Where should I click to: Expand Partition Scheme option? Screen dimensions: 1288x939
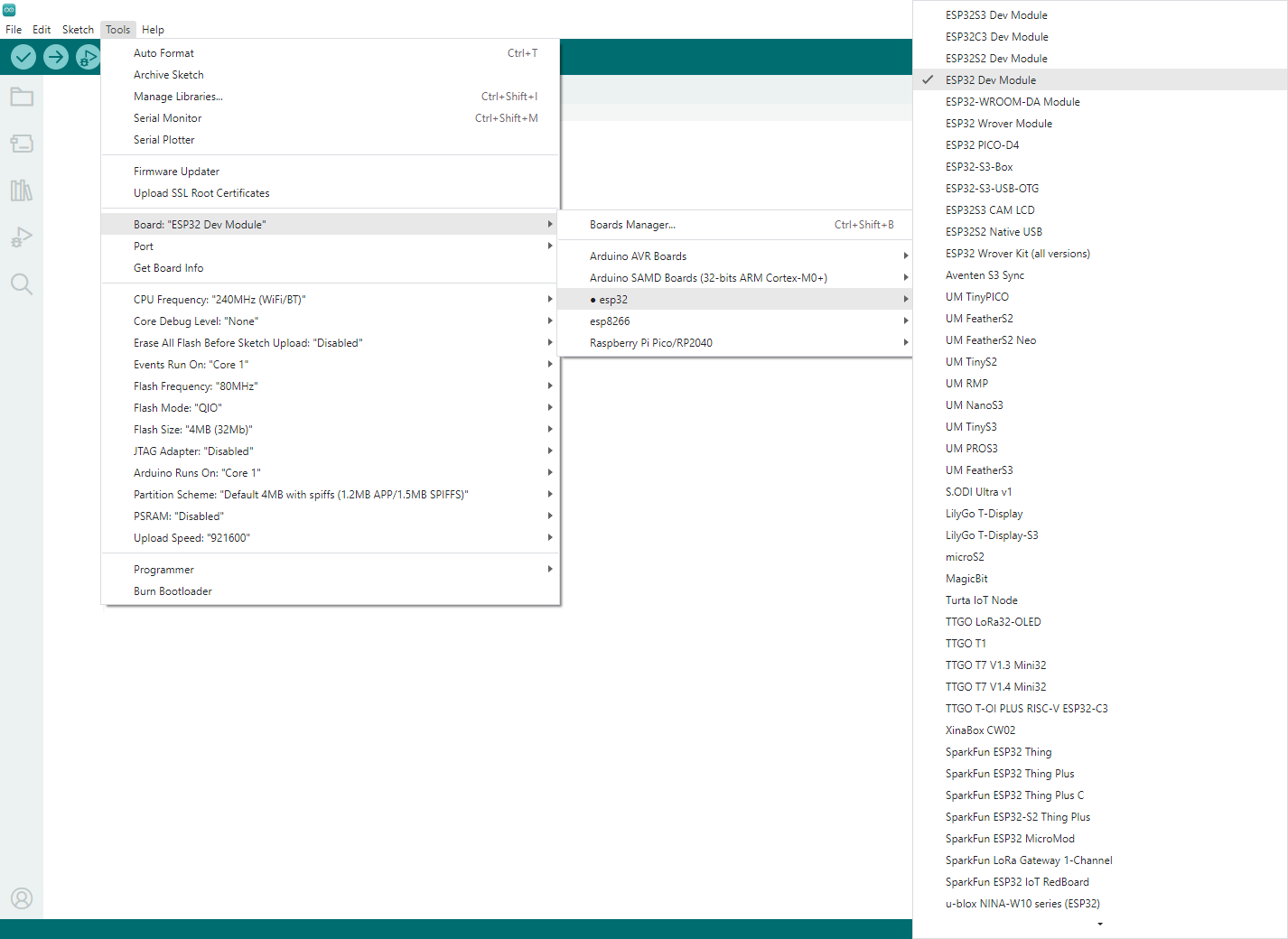coord(331,495)
